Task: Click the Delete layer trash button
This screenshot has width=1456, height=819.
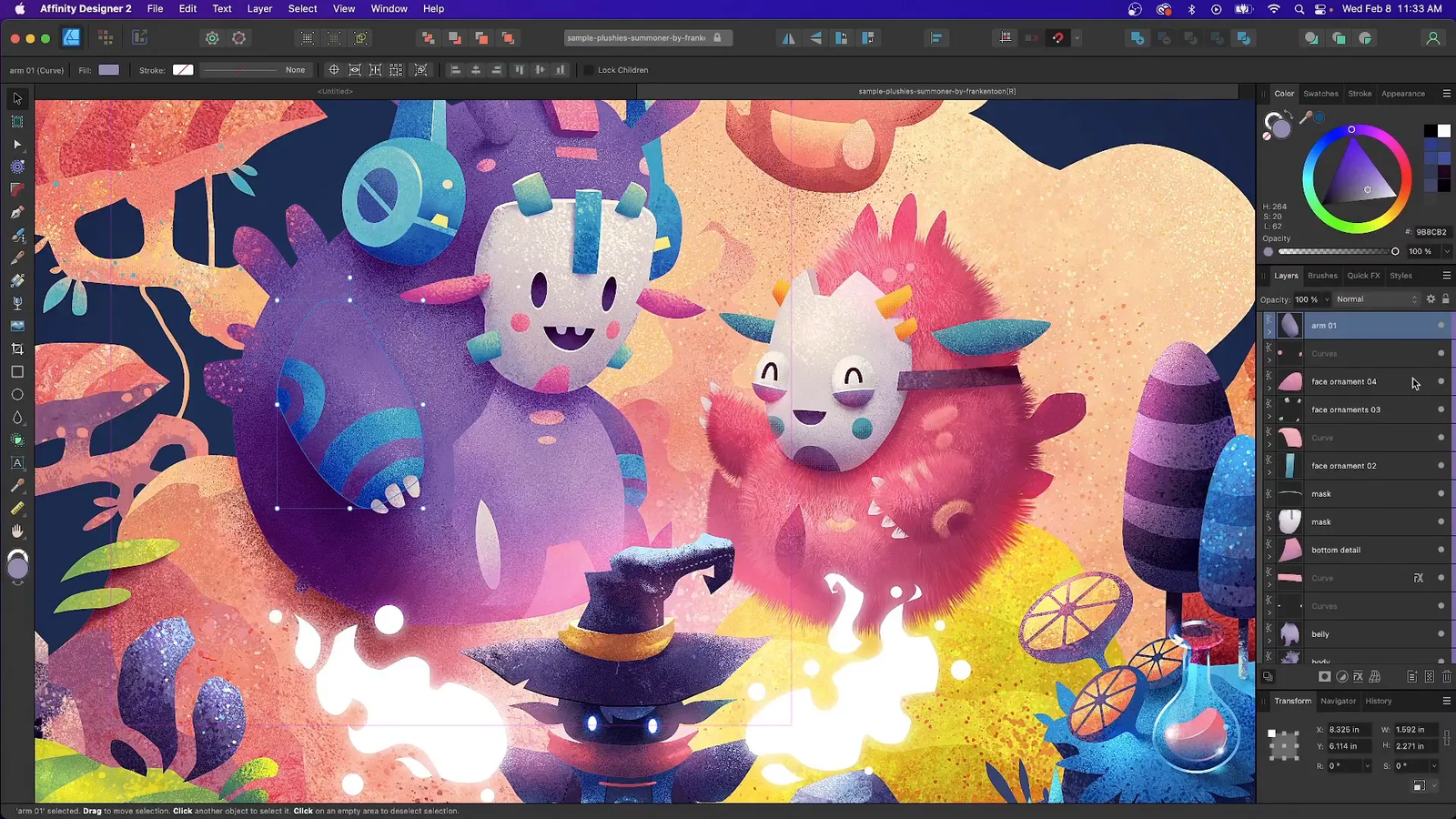Action: pos(1446,676)
